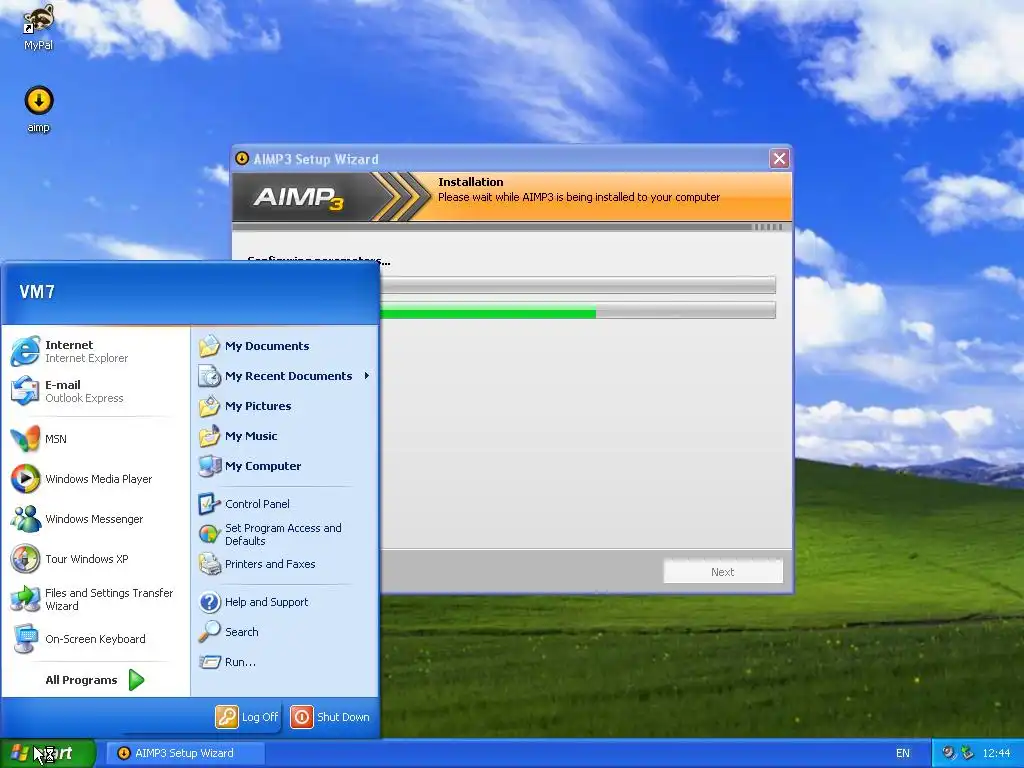The image size is (1024, 768).
Task: Open Set Program Access and Defaults
Action: [285, 534]
